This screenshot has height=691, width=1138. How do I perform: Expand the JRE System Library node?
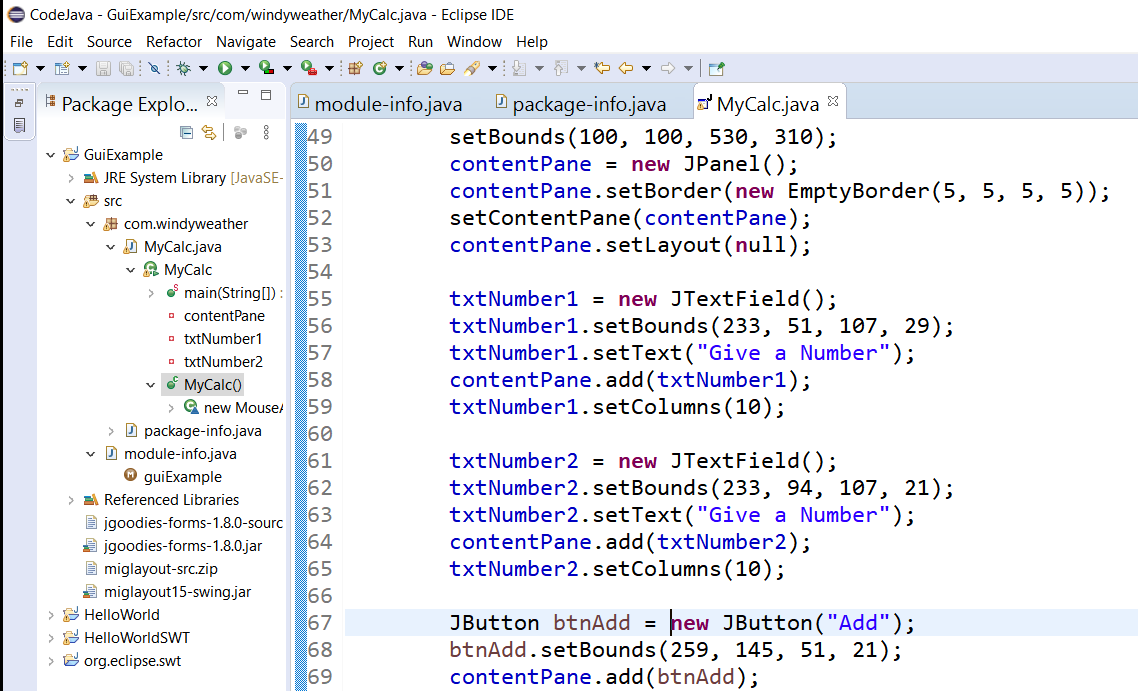click(x=71, y=178)
